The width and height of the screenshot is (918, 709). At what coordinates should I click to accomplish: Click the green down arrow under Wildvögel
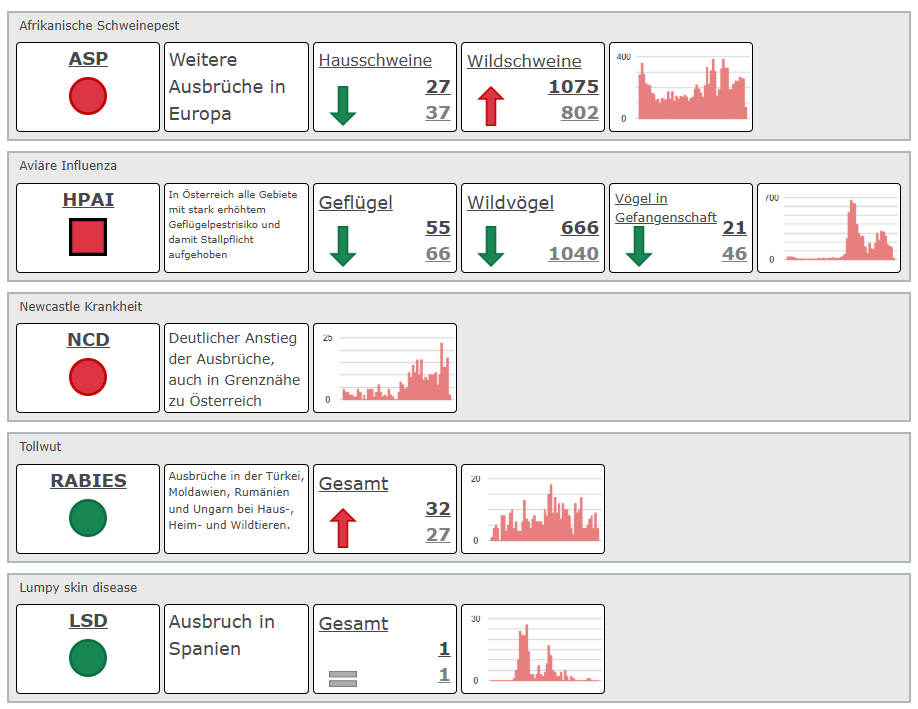pos(490,246)
